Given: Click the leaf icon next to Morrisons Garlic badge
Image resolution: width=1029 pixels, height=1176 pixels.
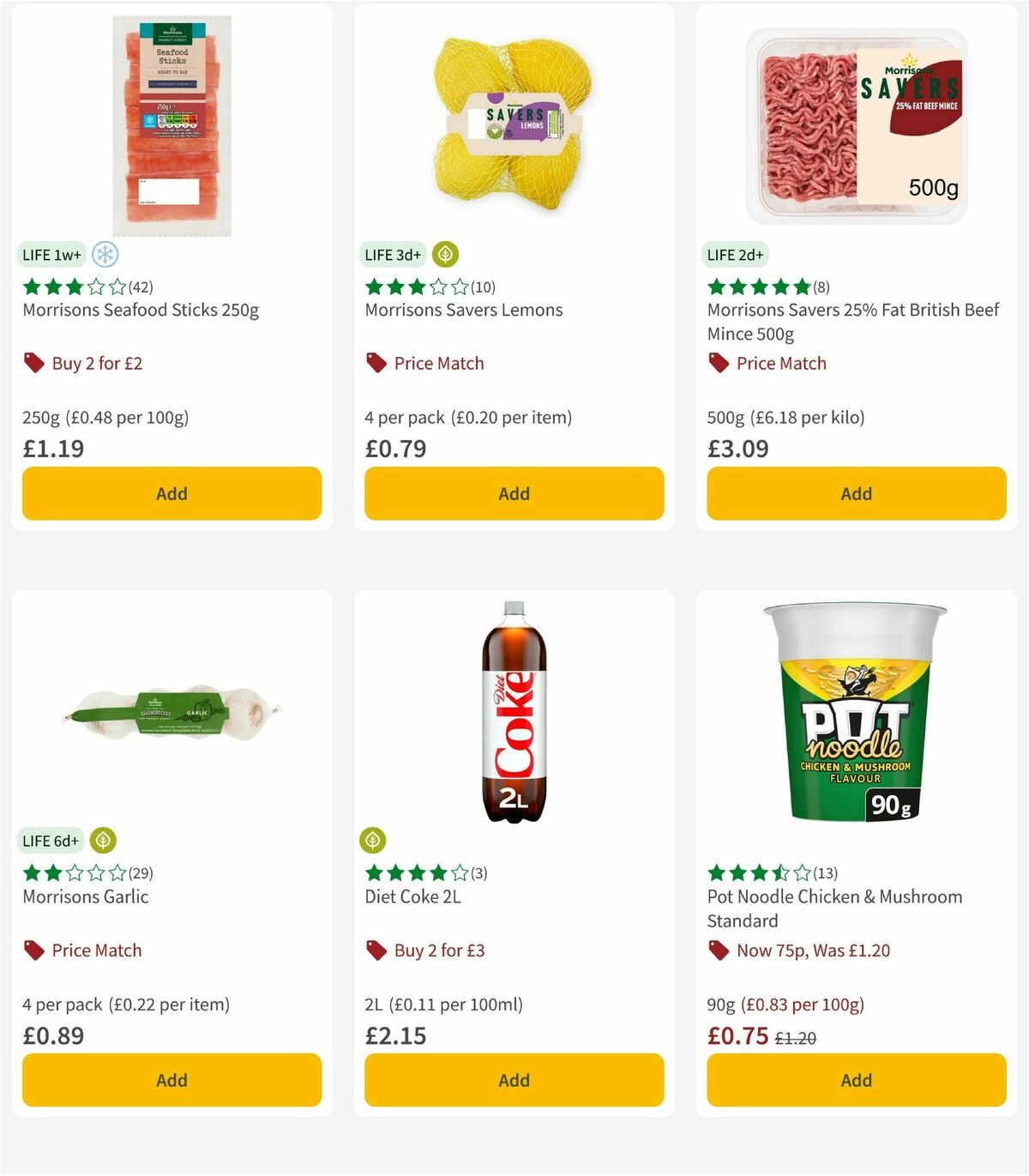Looking at the screenshot, I should (x=103, y=841).
